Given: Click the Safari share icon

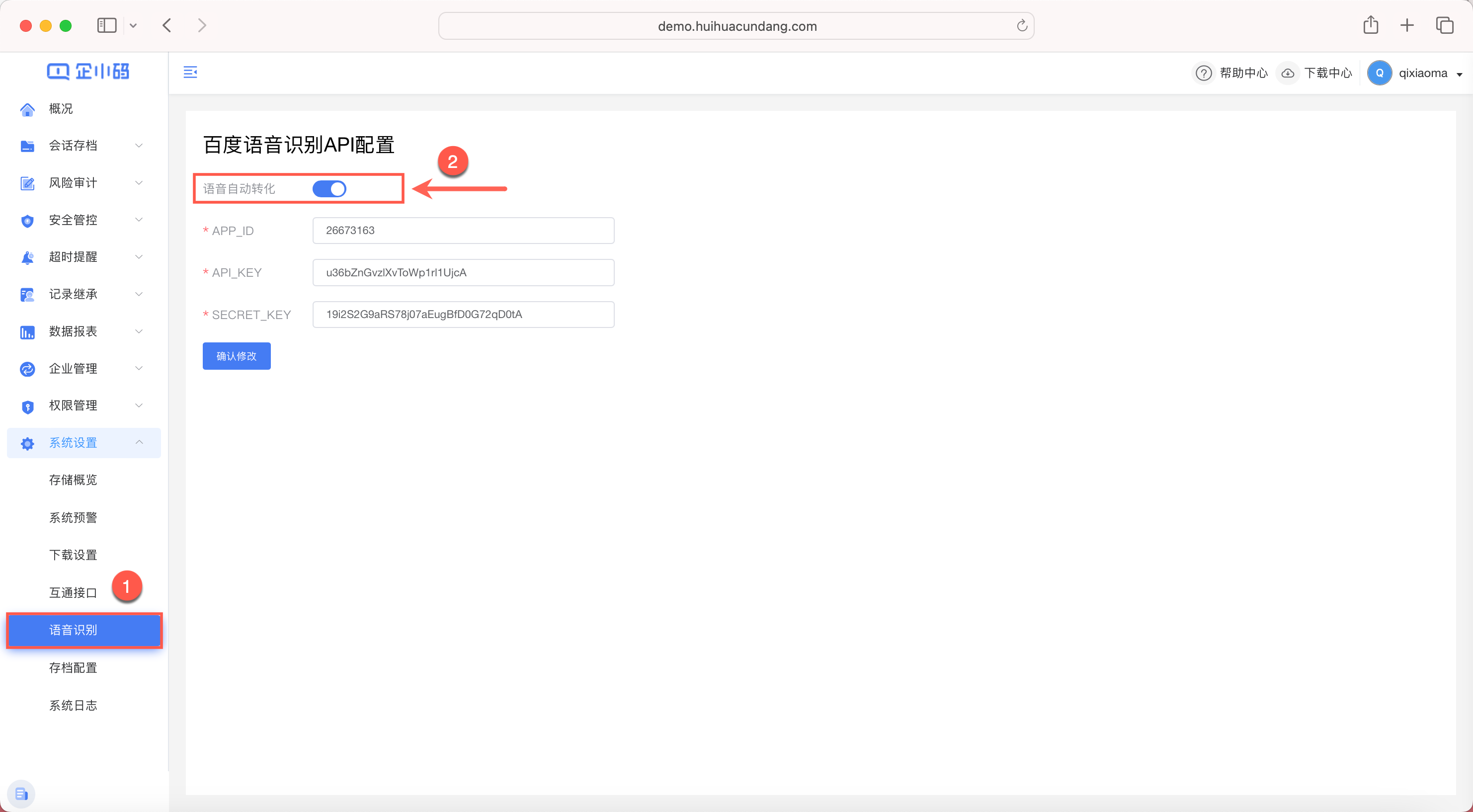Looking at the screenshot, I should (1371, 25).
